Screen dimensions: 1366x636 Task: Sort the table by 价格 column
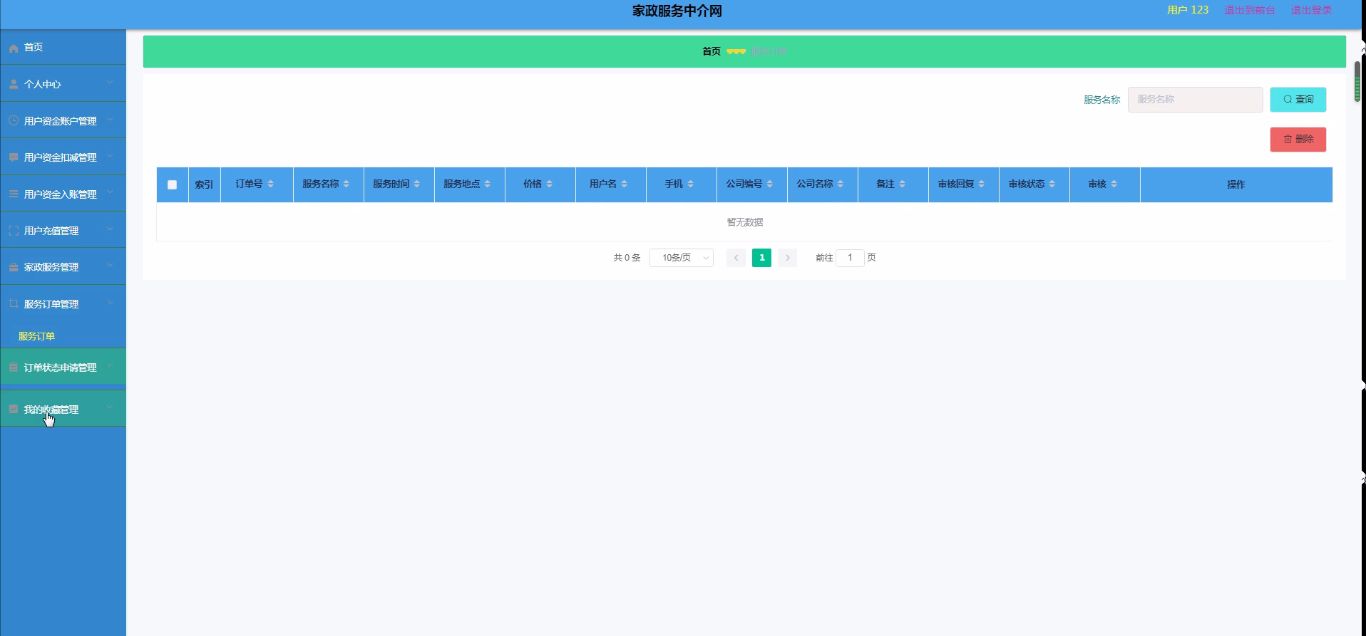550,184
